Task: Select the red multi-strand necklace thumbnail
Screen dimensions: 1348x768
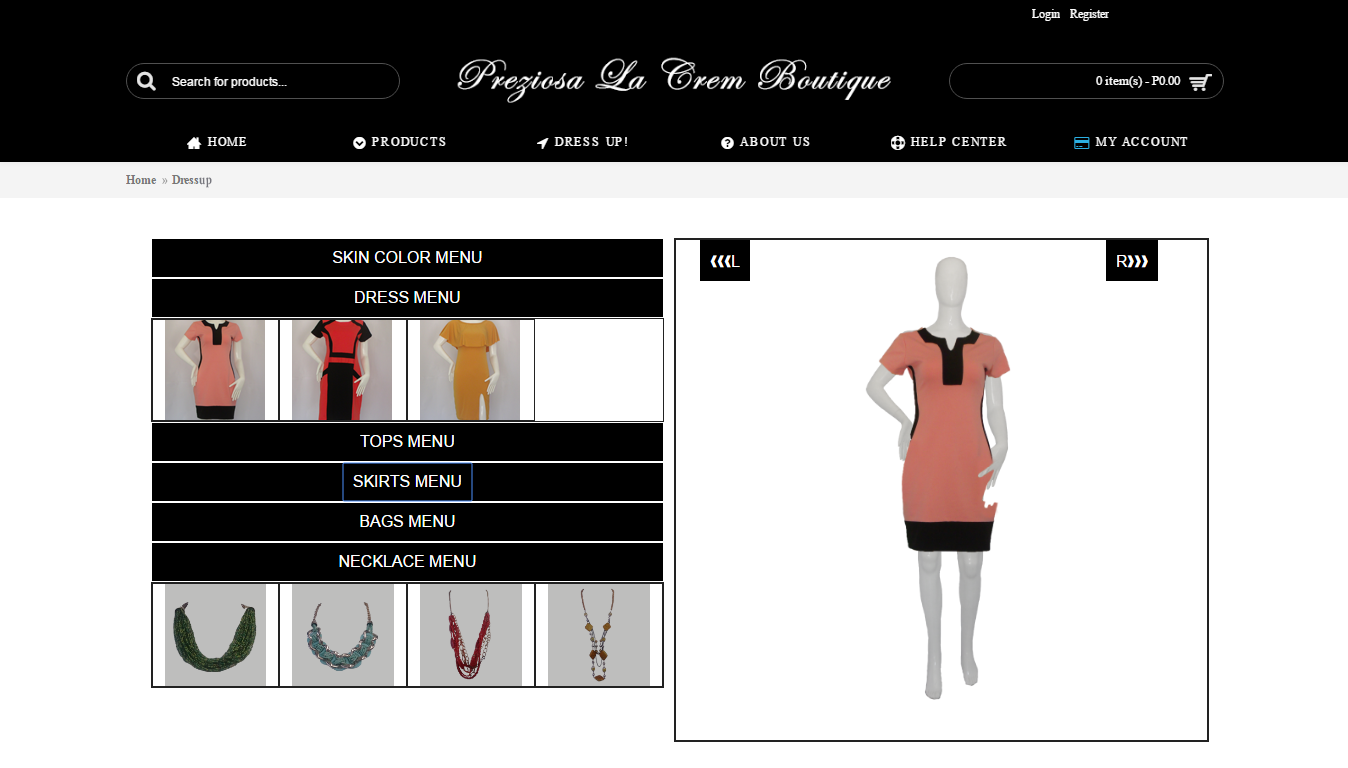Action: pyautogui.click(x=471, y=635)
